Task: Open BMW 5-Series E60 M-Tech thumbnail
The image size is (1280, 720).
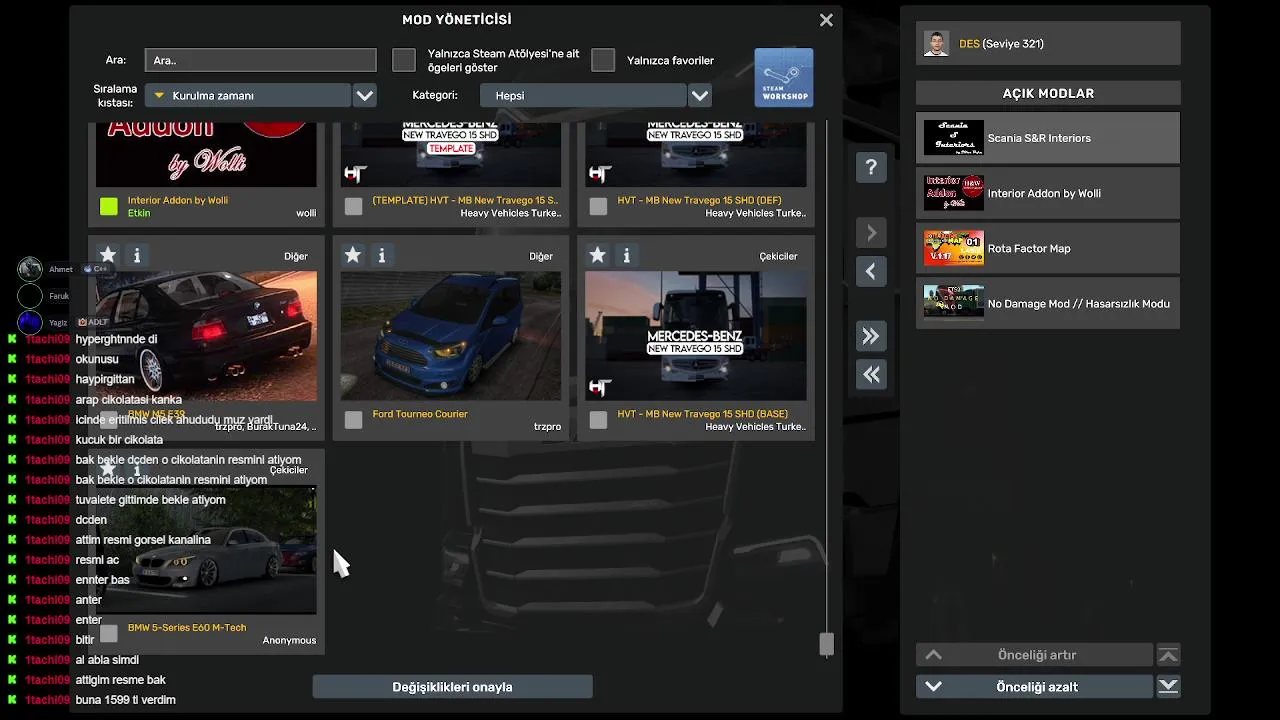Action: click(x=206, y=549)
